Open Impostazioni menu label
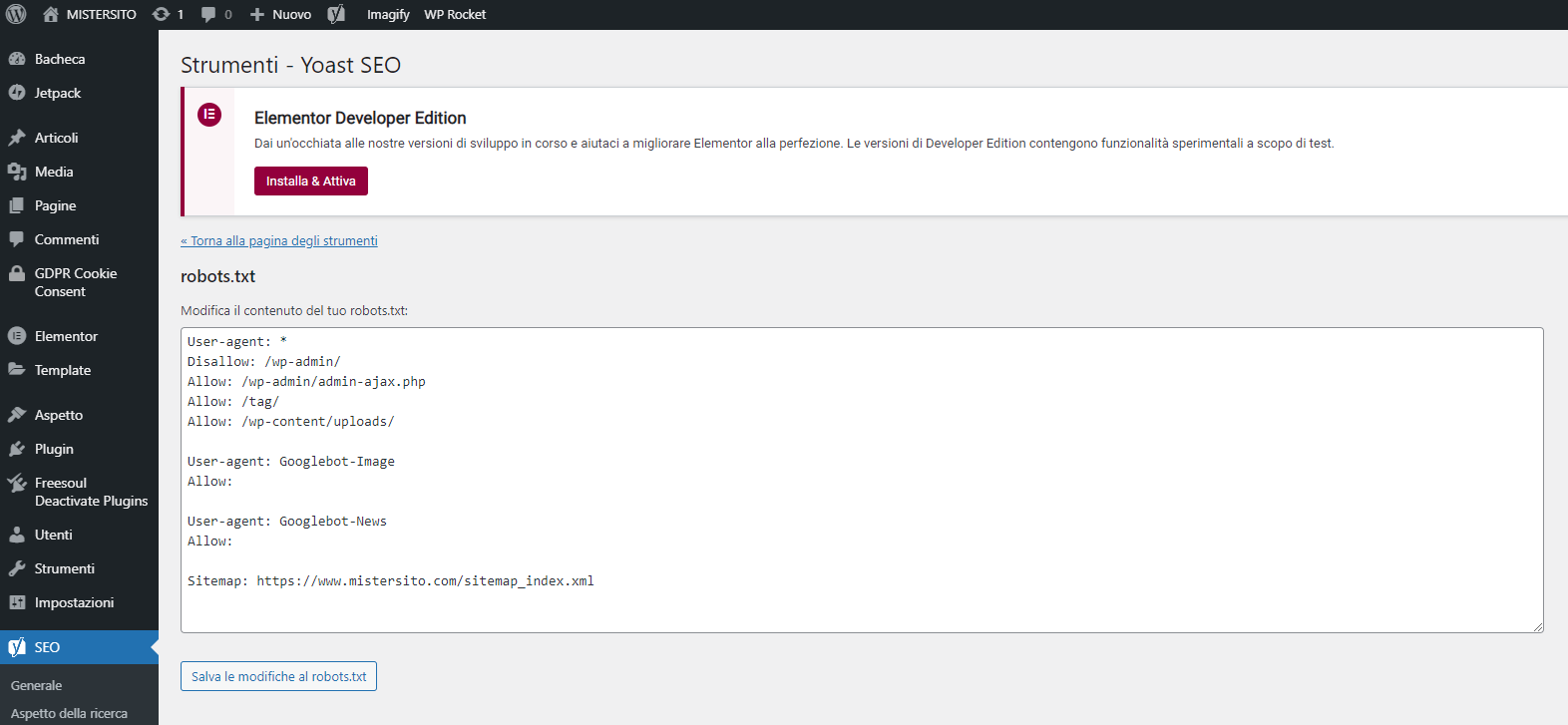 coord(74,602)
